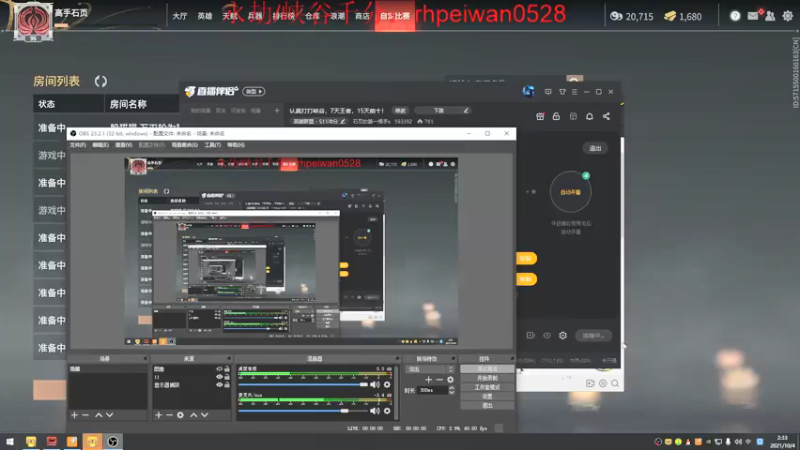This screenshot has width=800, height=450.
Task: Click the player avatar at top left of game
Action: tap(33, 21)
